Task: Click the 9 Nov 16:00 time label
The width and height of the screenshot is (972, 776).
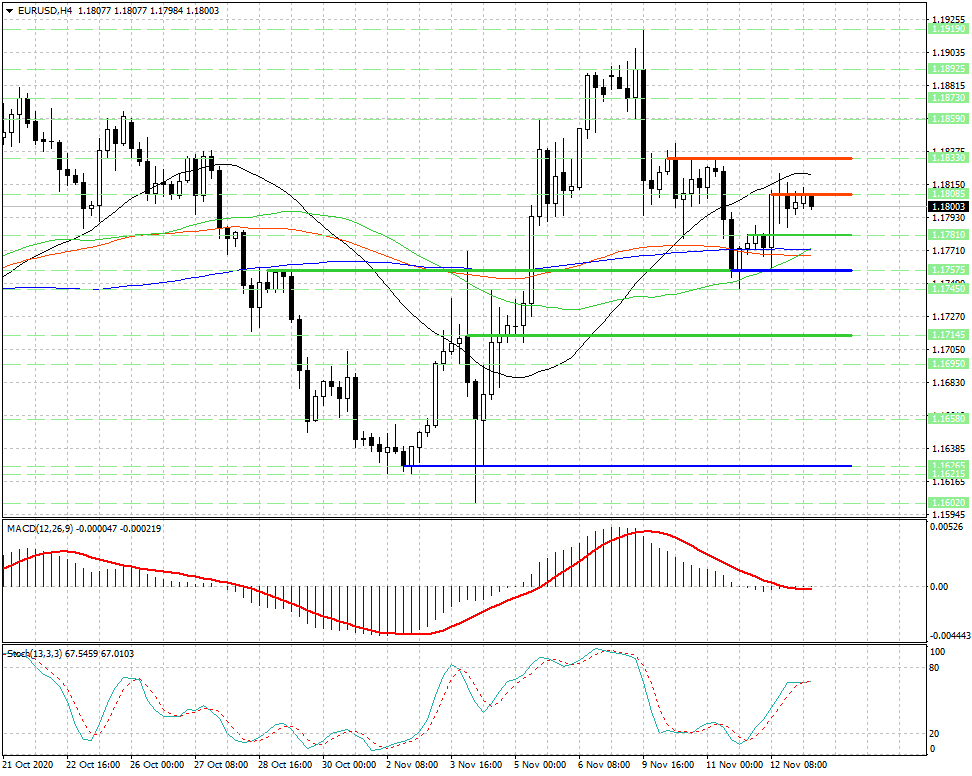Action: click(668, 765)
